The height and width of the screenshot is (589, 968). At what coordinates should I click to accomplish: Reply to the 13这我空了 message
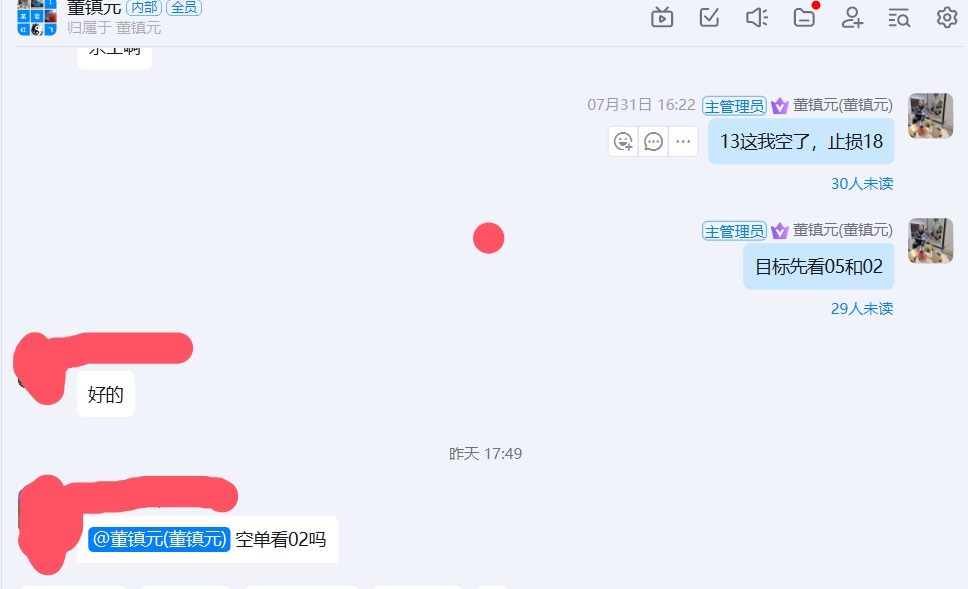click(x=653, y=142)
